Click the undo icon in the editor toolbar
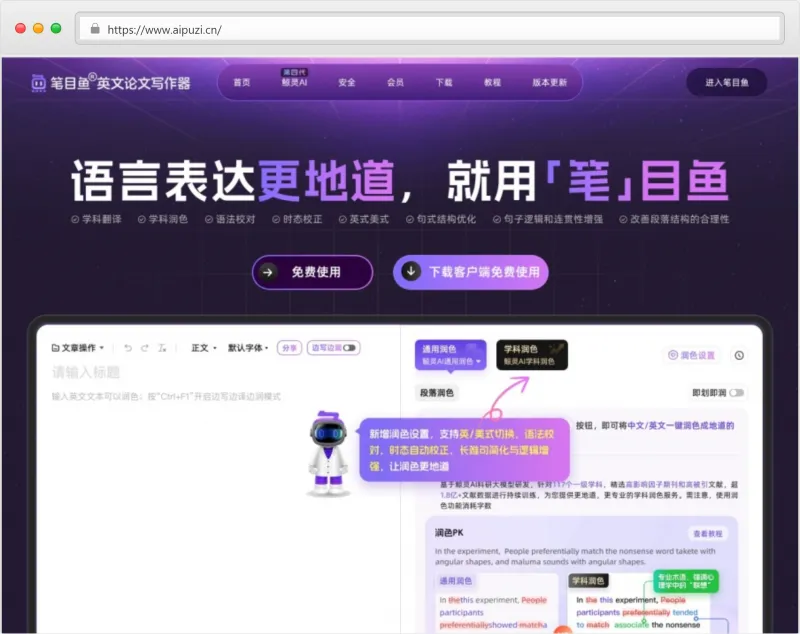This screenshot has height=634, width=800. pyautogui.click(x=129, y=347)
